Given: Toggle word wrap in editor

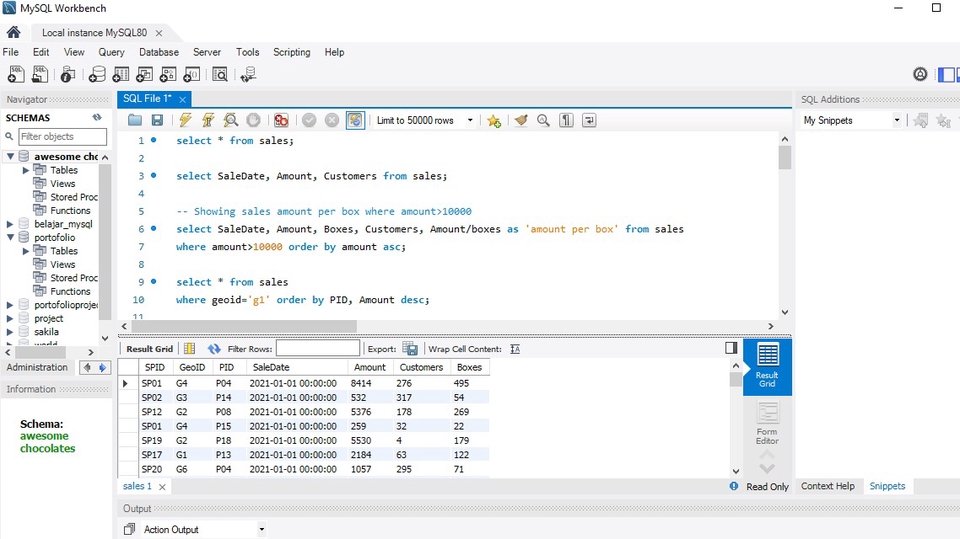Looking at the screenshot, I should 589,120.
